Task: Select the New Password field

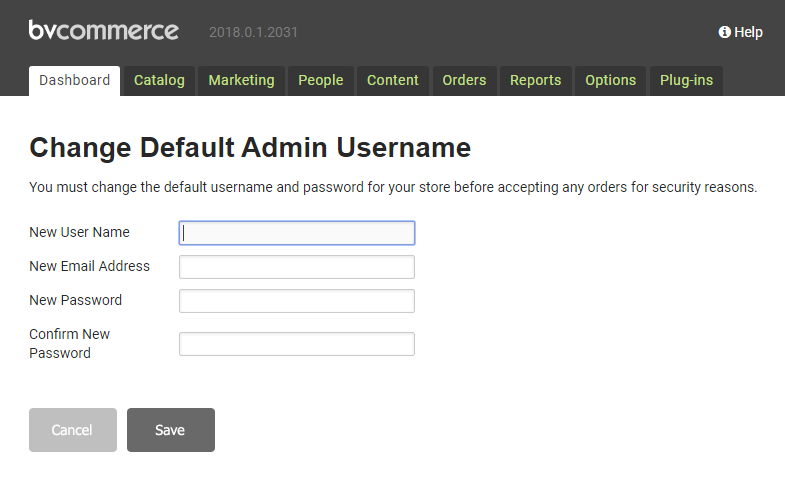Action: [297, 301]
